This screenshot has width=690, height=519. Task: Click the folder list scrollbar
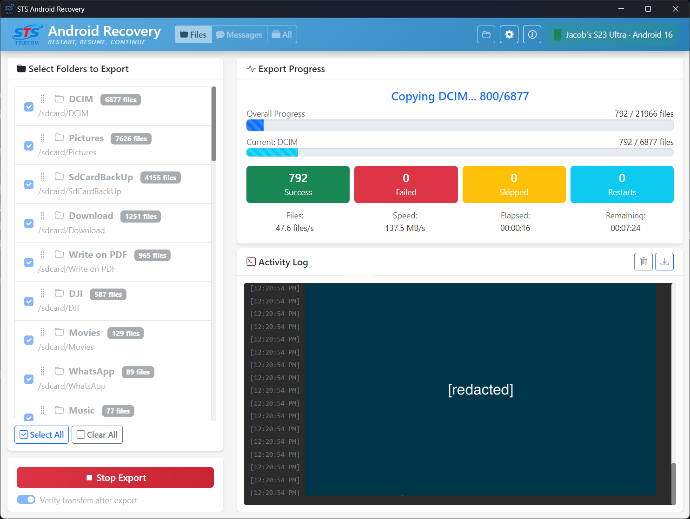213,125
